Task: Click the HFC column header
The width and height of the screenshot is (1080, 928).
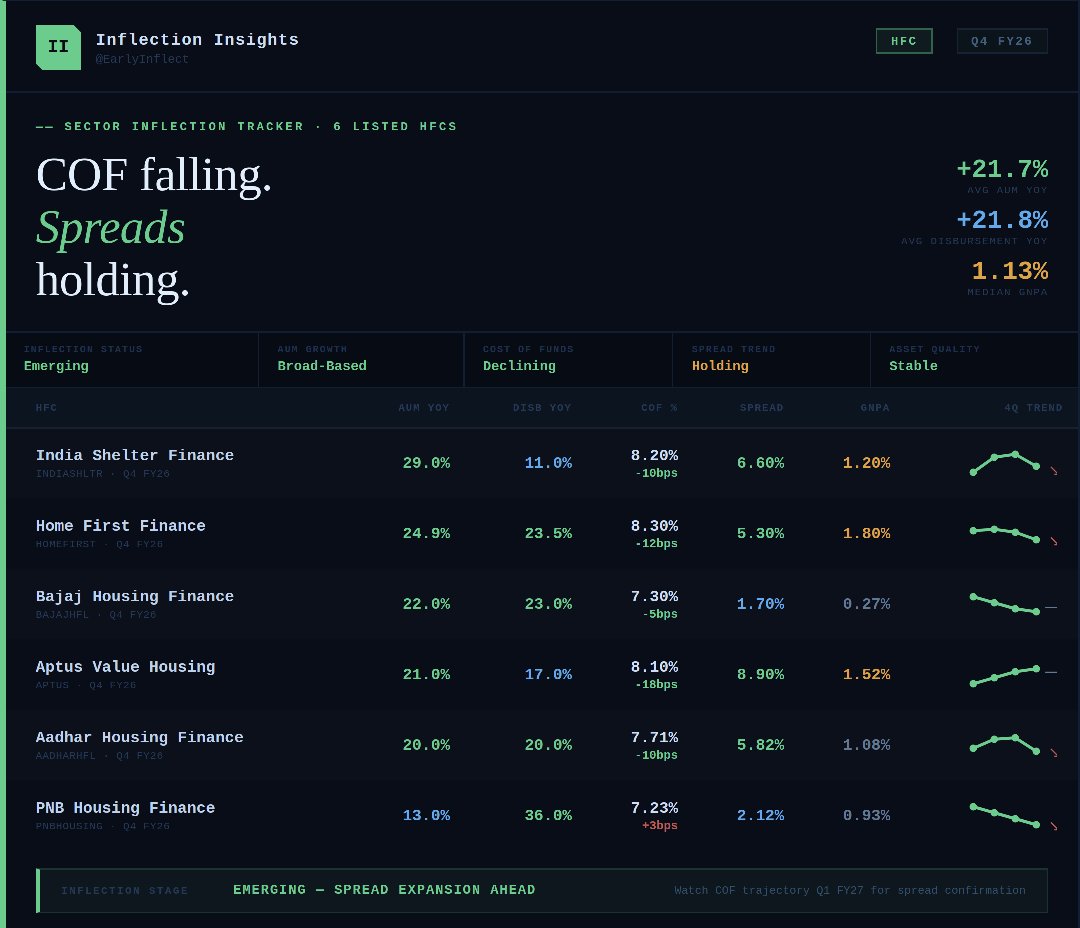Action: pyautogui.click(x=46, y=408)
